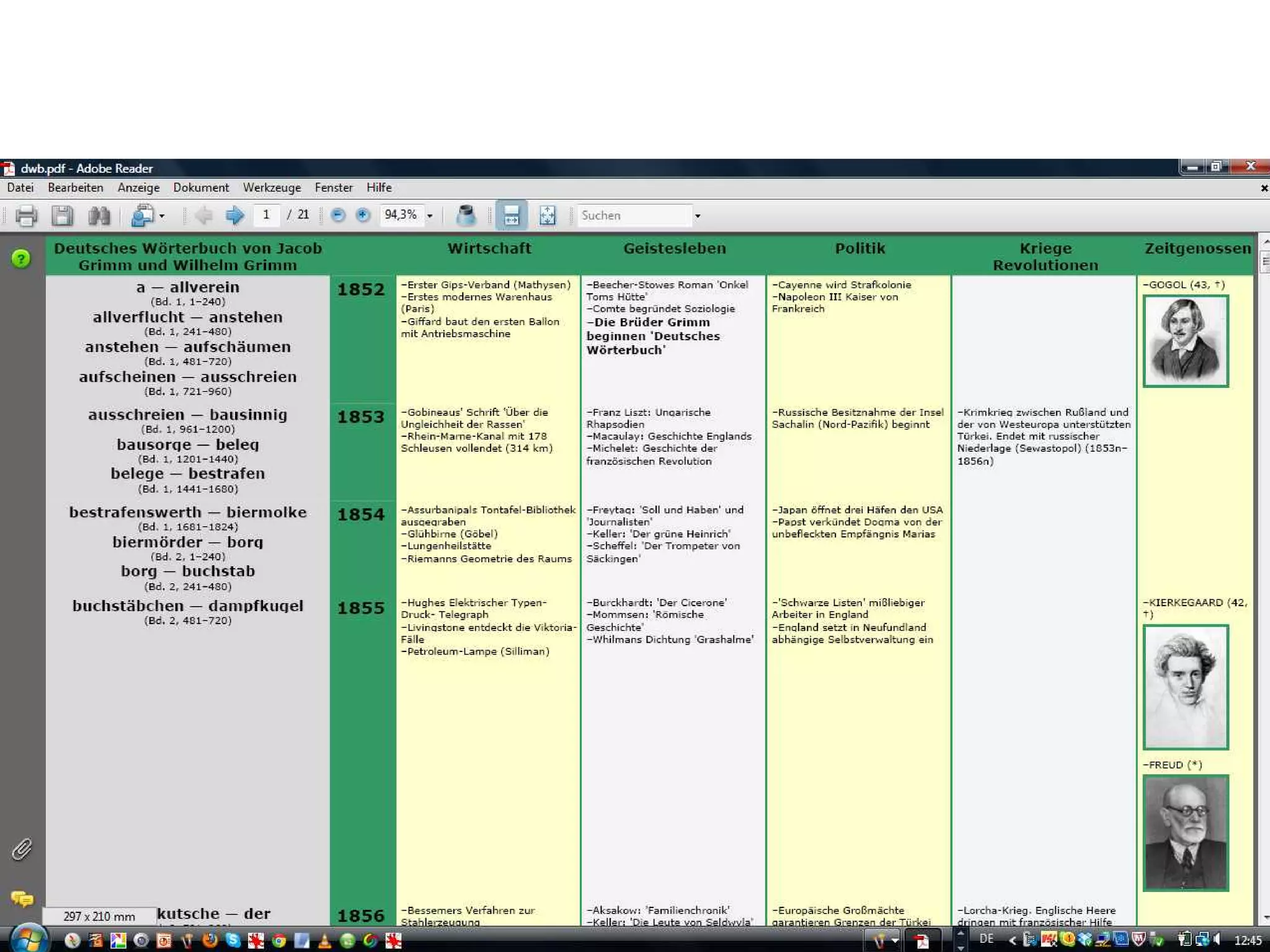1270x952 pixels.
Task: Open search with the binoculars icon
Action: pos(99,216)
